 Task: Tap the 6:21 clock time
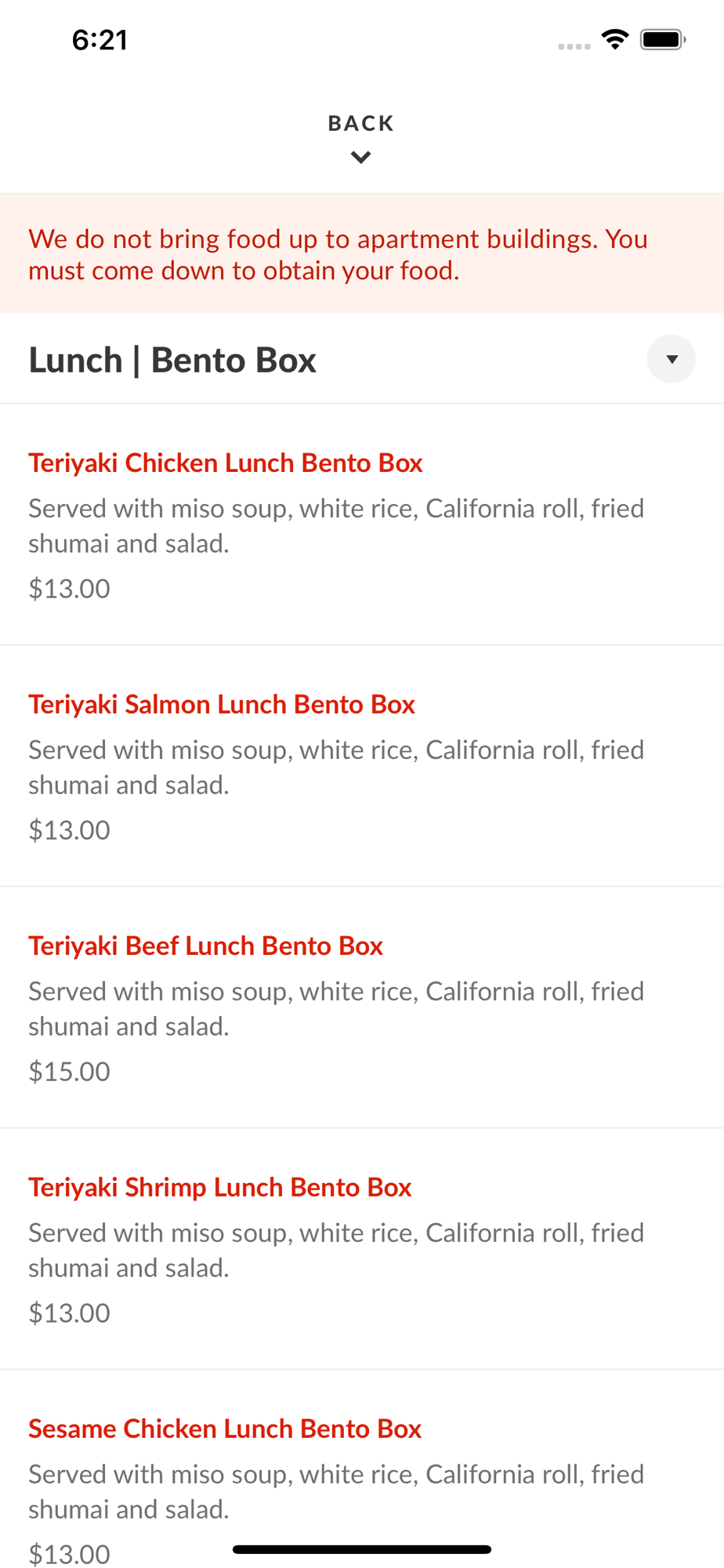100,40
